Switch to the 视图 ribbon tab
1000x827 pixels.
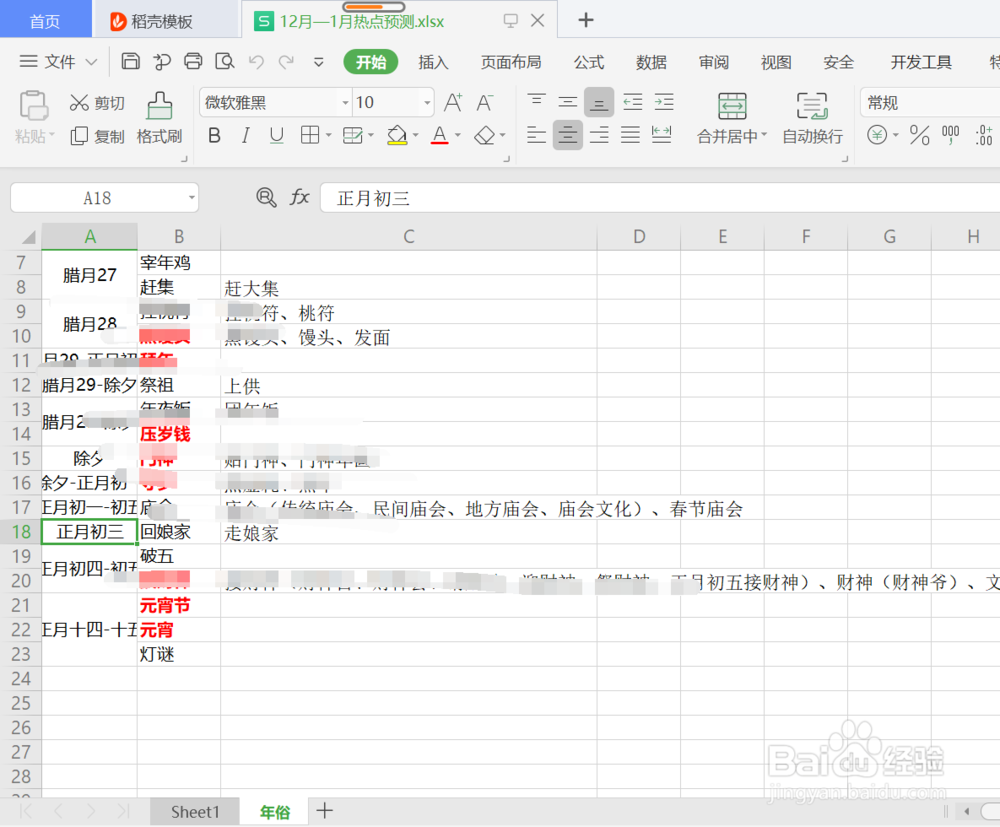point(776,62)
